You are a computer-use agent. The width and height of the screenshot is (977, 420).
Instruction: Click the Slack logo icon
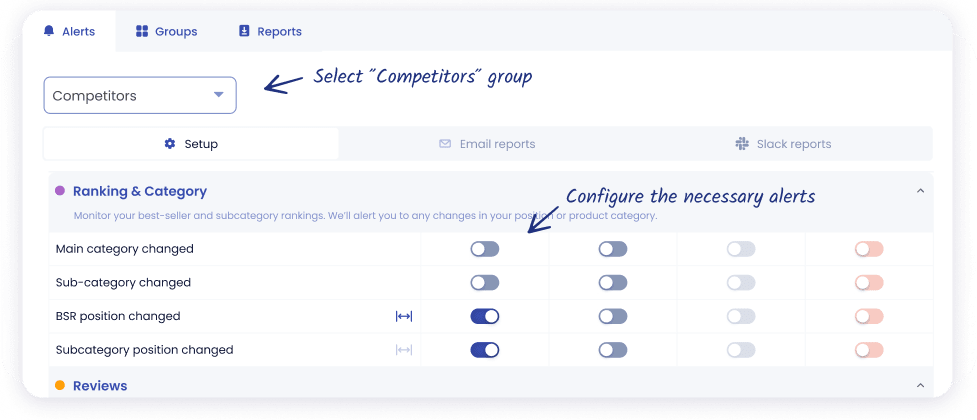click(742, 144)
